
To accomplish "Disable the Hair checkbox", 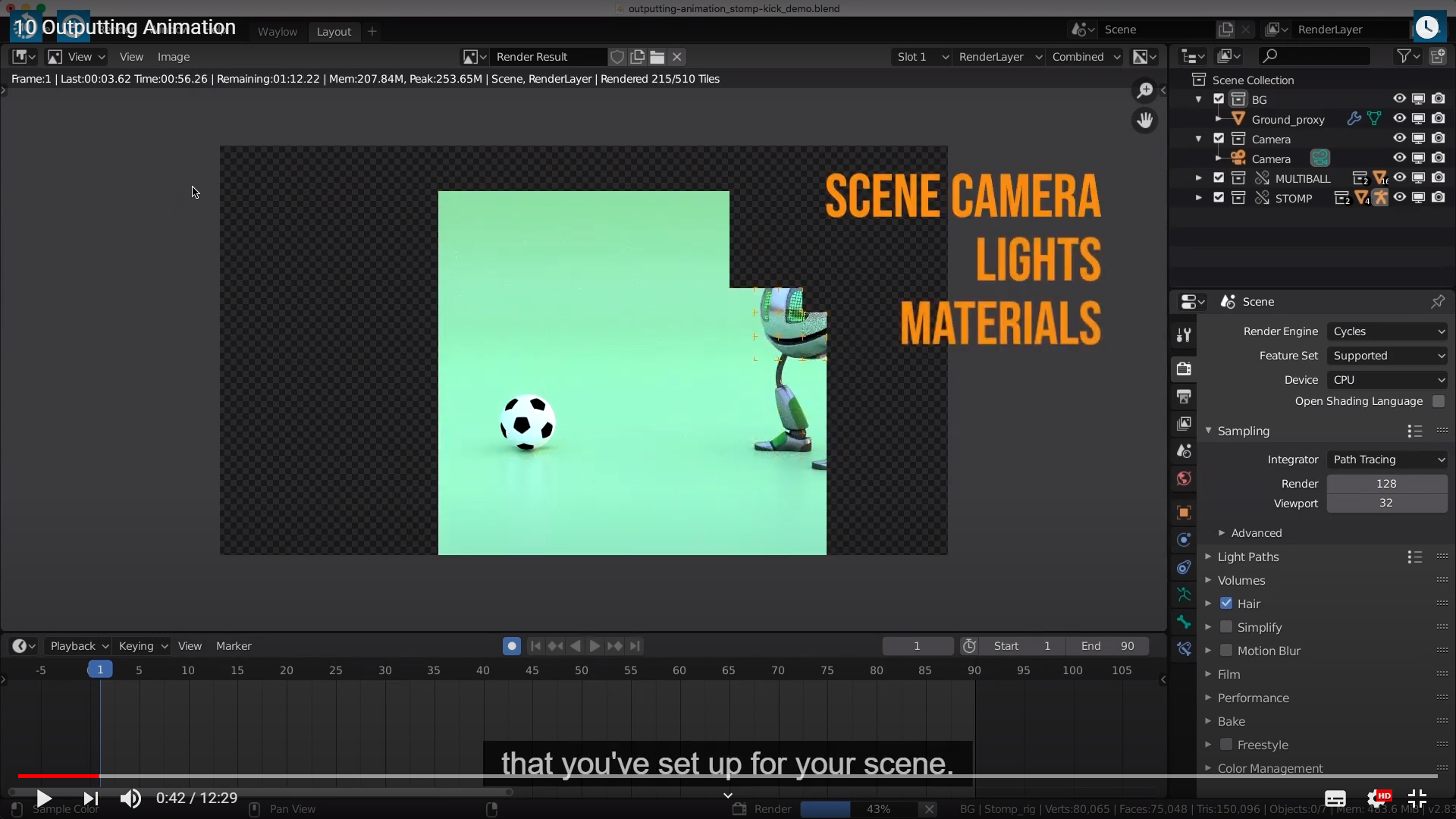I will point(1226,604).
